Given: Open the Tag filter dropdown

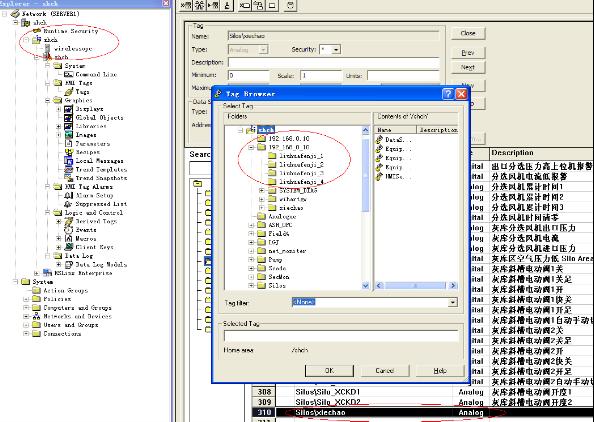Looking at the screenshot, I should (x=453, y=302).
